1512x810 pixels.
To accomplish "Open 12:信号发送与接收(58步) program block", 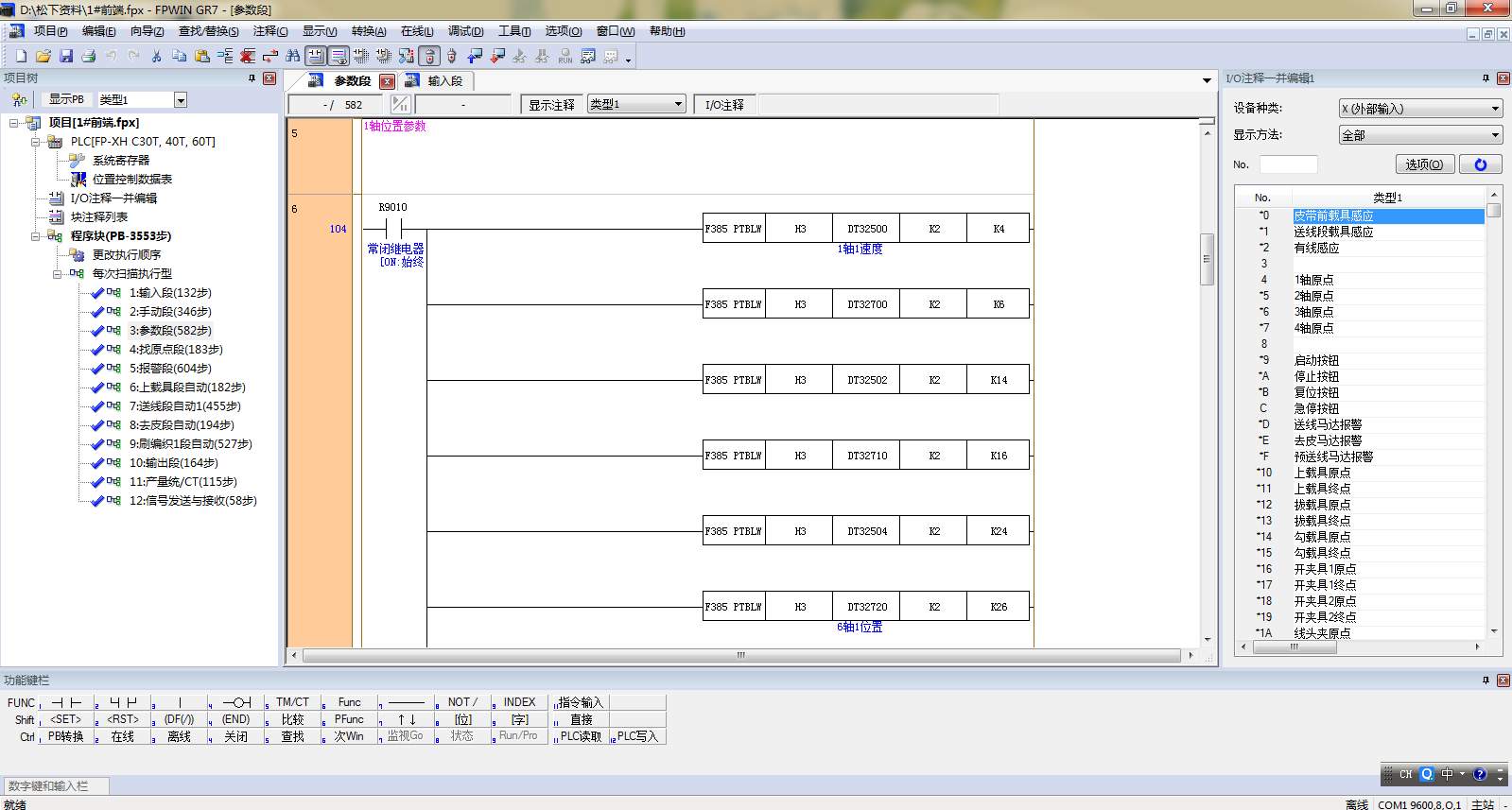I will 193,501.
